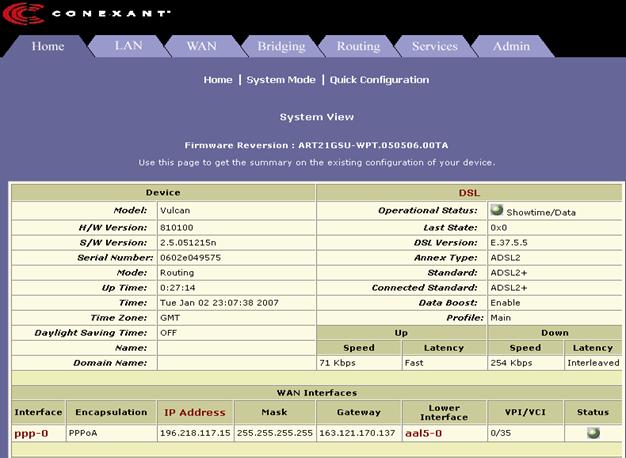Click the time Tue Jan 02 23:07:38 2007
Viewport: 626px width, 458px height.
point(219,303)
